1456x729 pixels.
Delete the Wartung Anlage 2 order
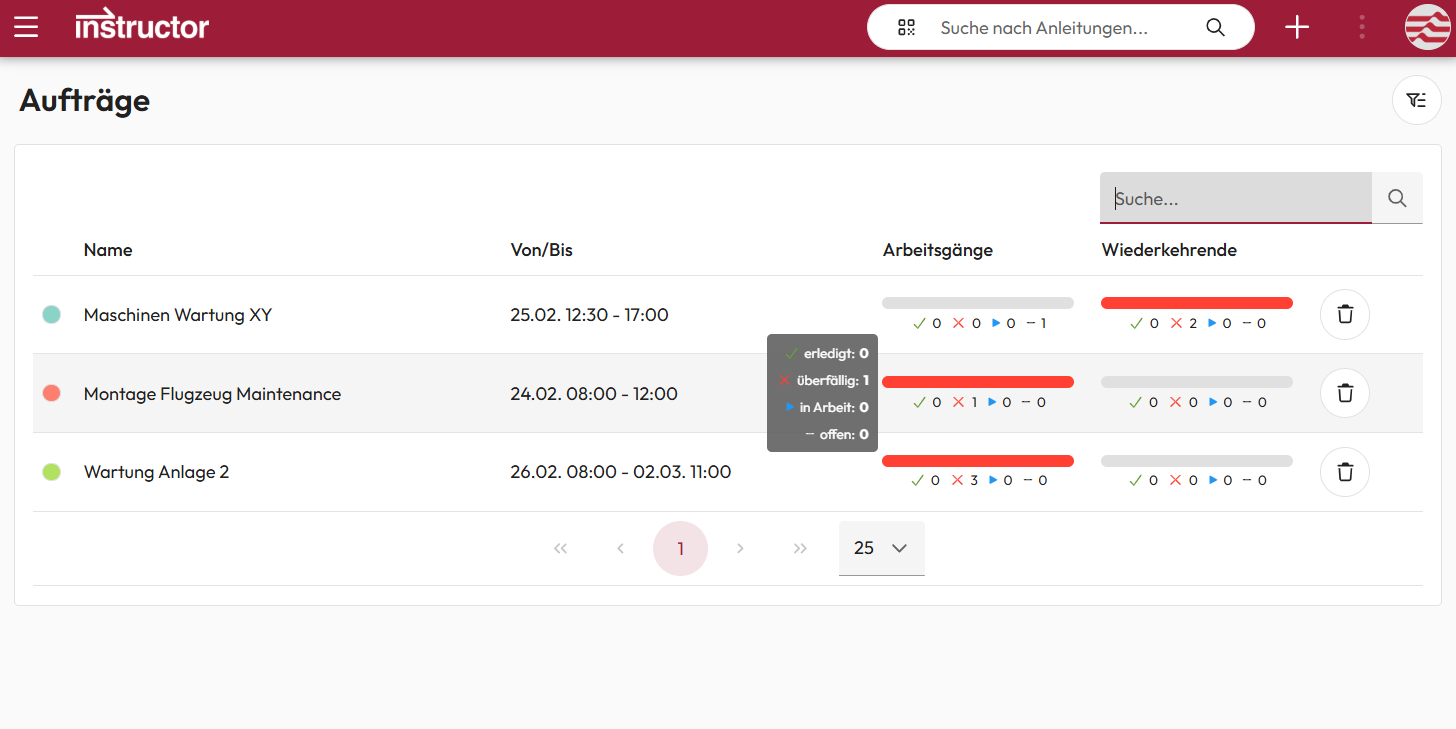(x=1345, y=472)
